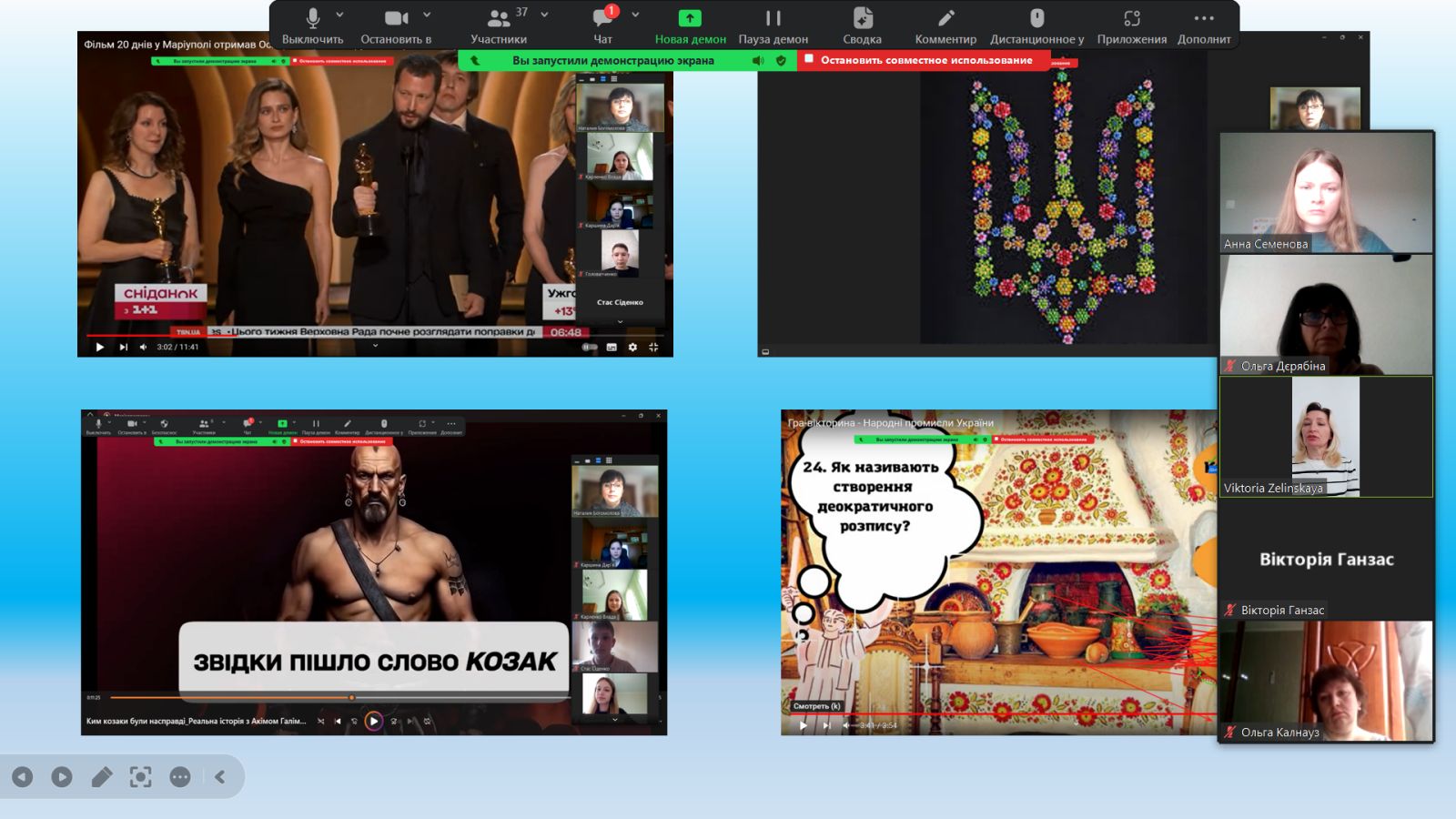Toggle the speaker icon in green share bar
The image size is (1456, 819).
[758, 60]
